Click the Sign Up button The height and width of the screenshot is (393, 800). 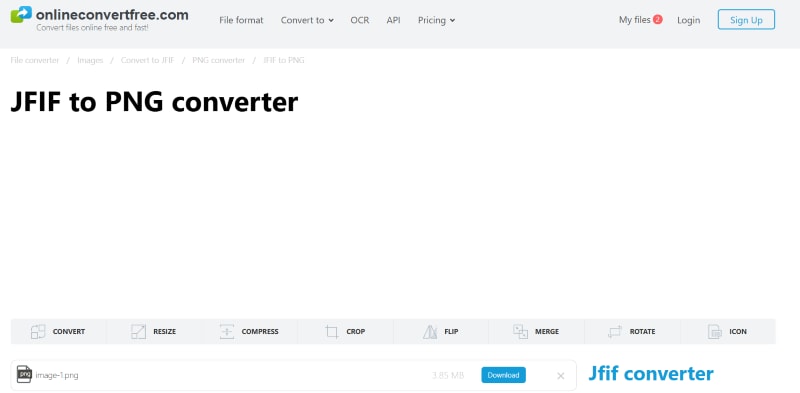(746, 20)
